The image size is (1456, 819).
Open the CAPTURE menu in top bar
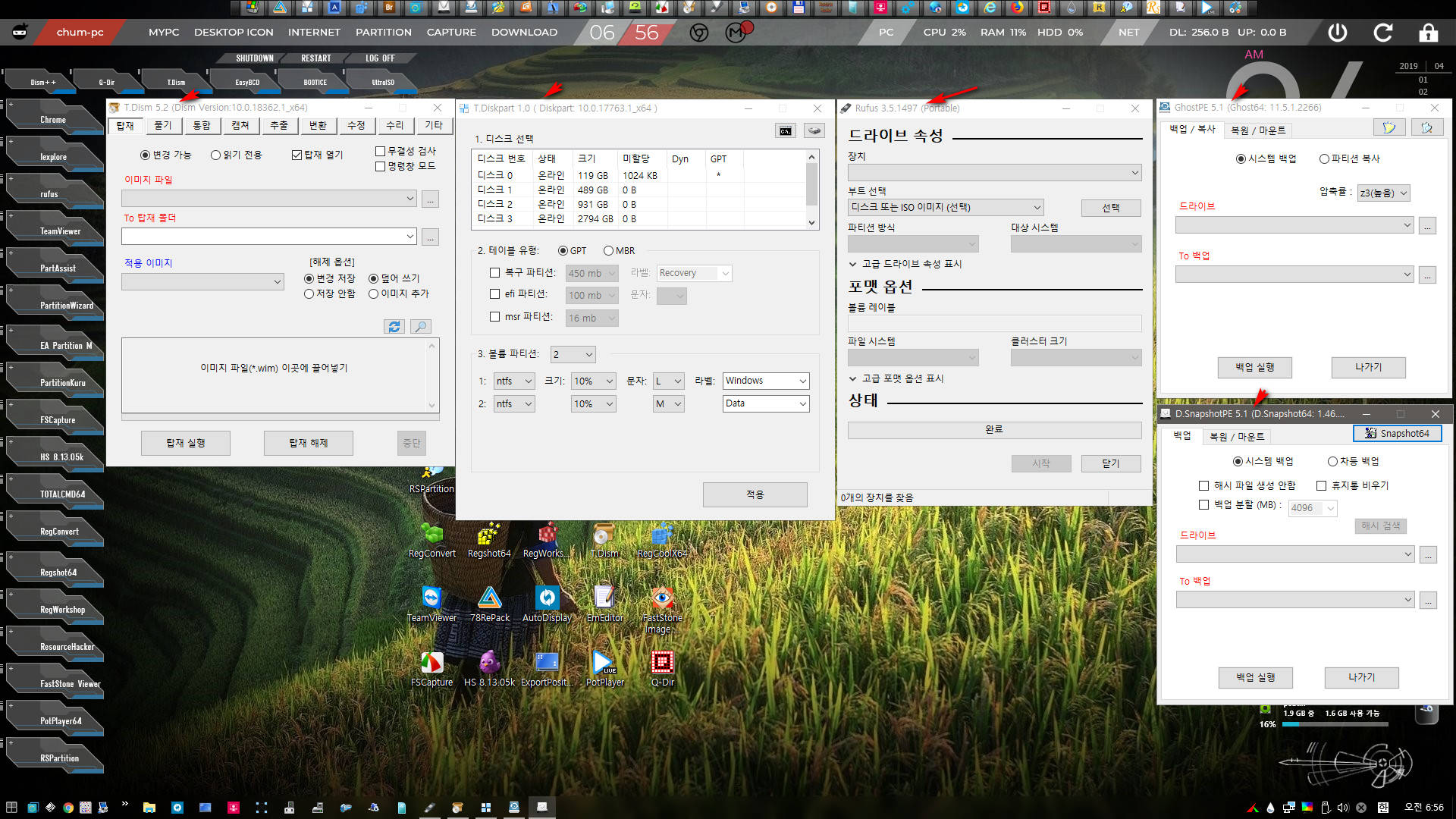click(451, 33)
